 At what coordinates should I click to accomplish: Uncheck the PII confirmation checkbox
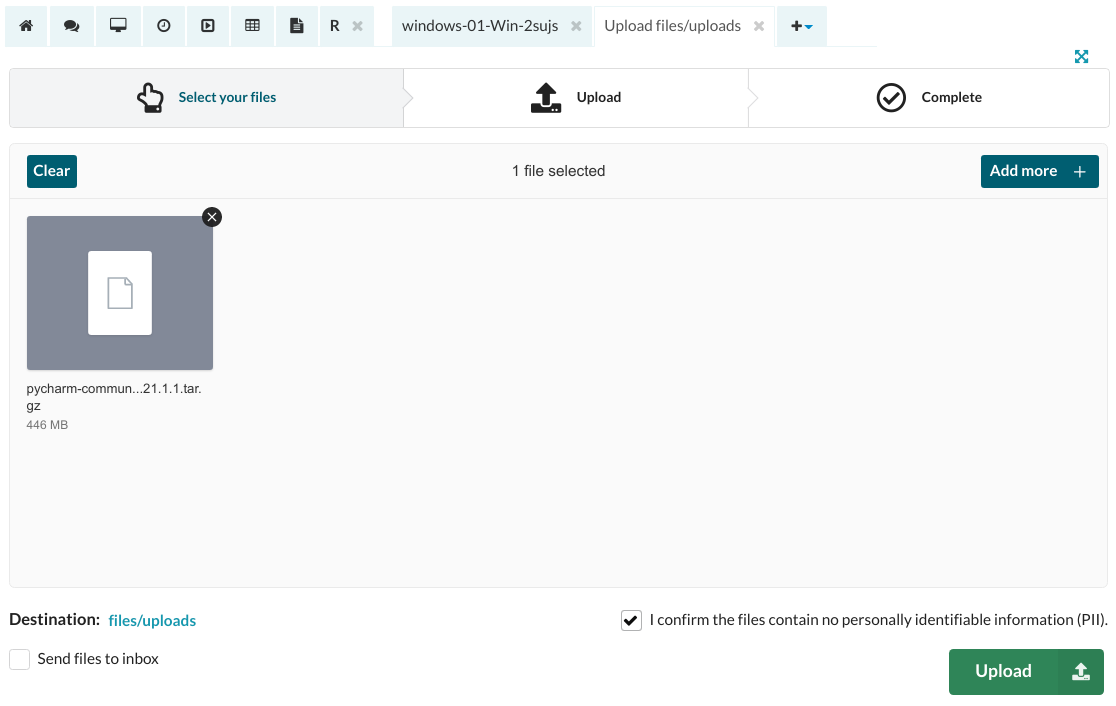point(631,621)
